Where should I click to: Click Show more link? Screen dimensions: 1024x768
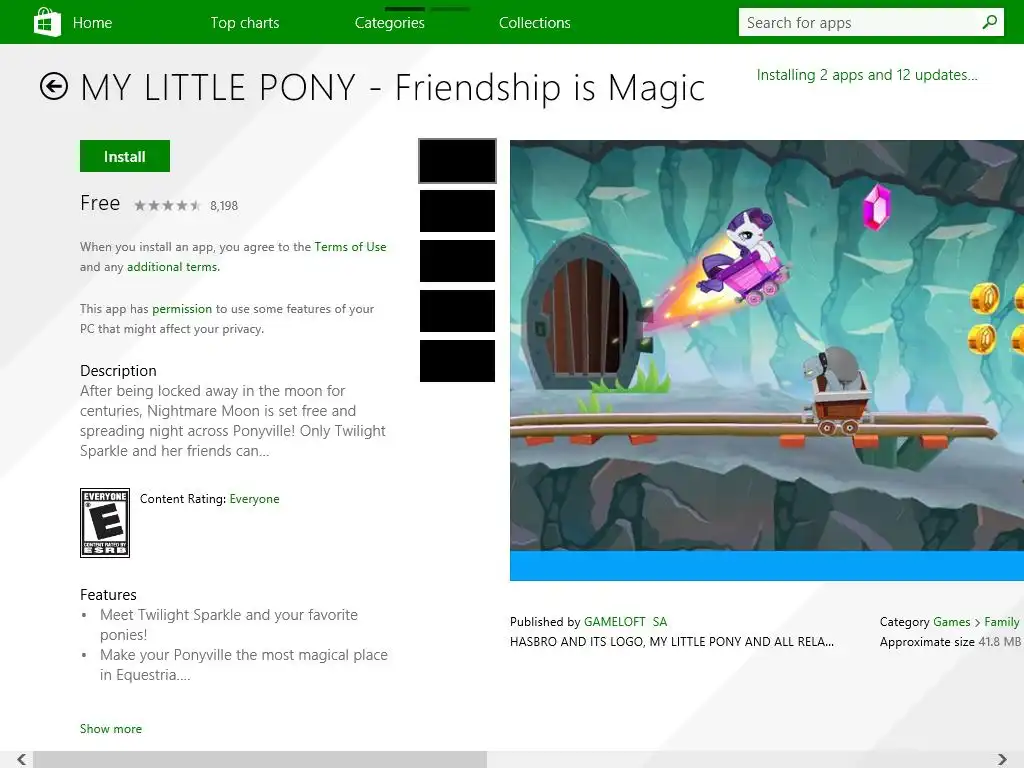coord(111,729)
